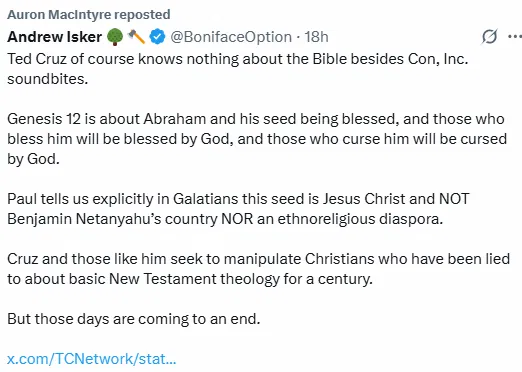
Task: Click the phrase New Testament theology
Action: [194, 279]
